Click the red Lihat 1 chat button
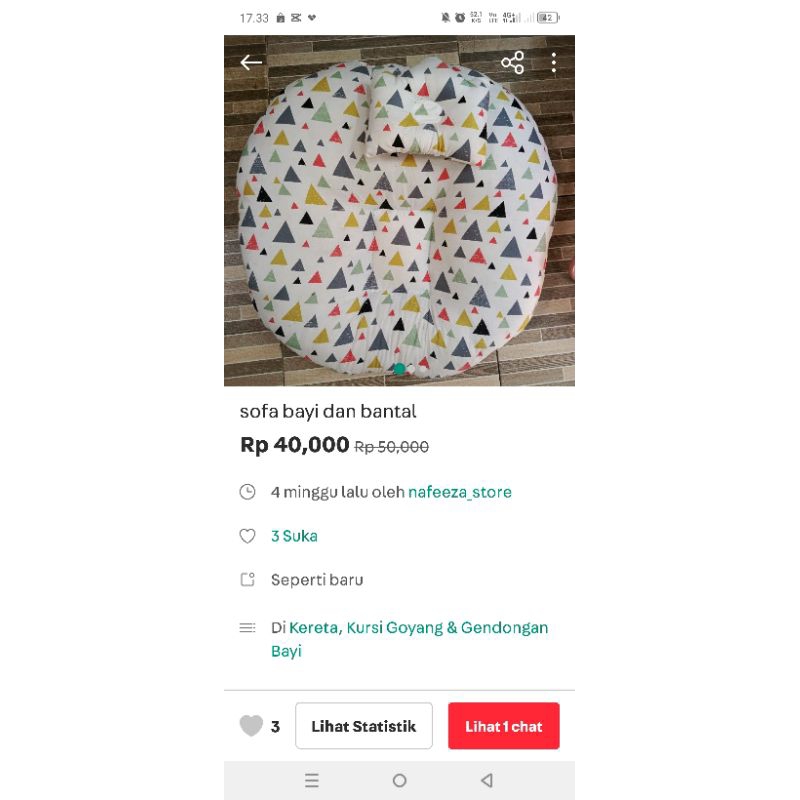The height and width of the screenshot is (800, 800). pyautogui.click(x=504, y=726)
